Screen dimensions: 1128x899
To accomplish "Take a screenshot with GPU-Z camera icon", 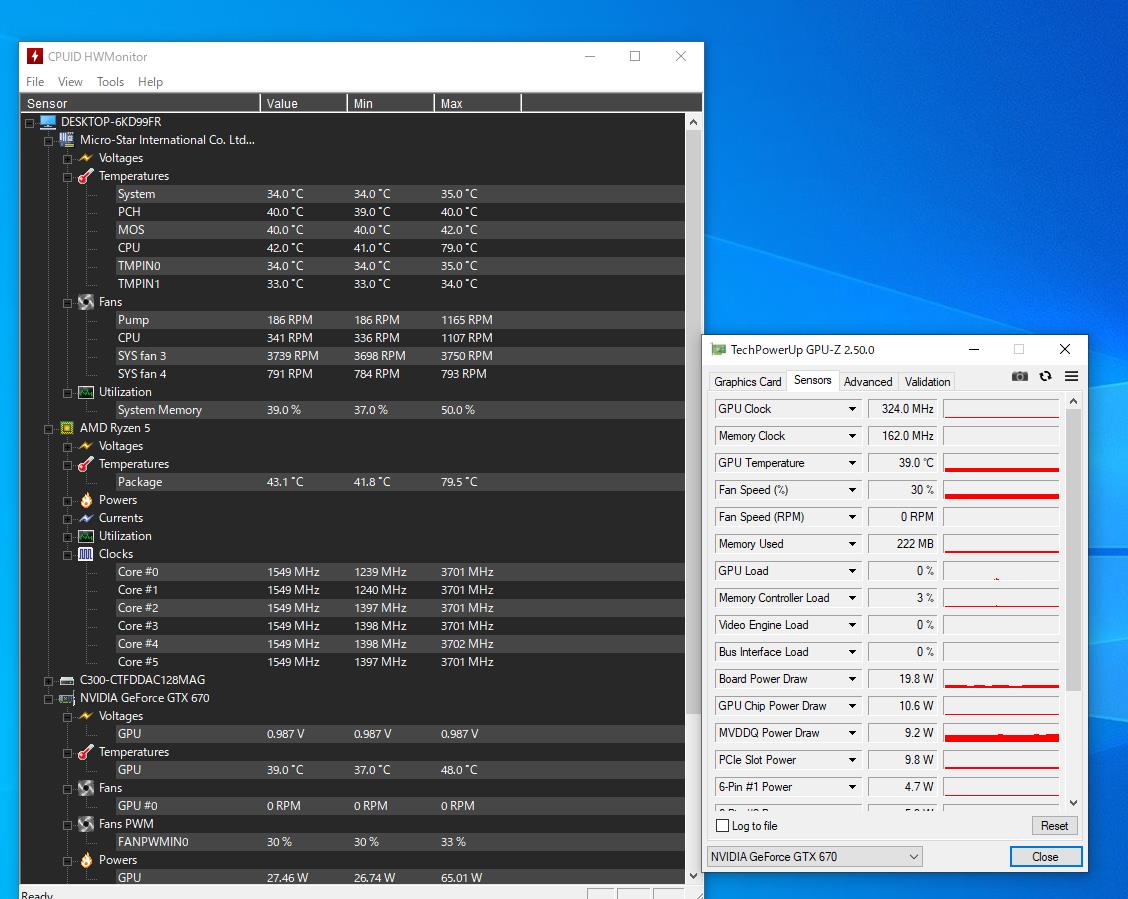I will tap(1019, 376).
